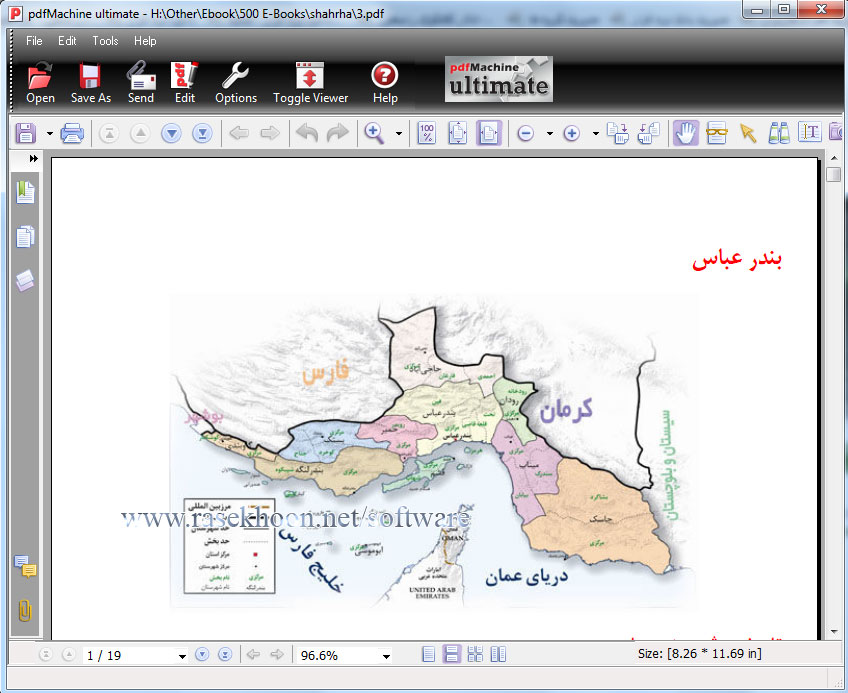Expand the dropdown arrow beside the magnifier zoom tool

pos(399,134)
